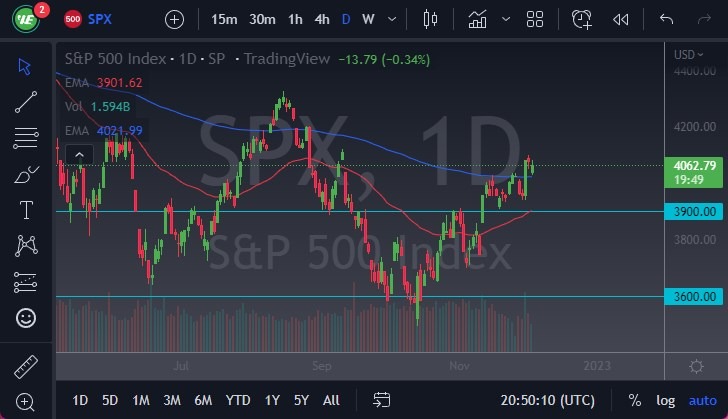Select the text annotation tool

point(26,210)
